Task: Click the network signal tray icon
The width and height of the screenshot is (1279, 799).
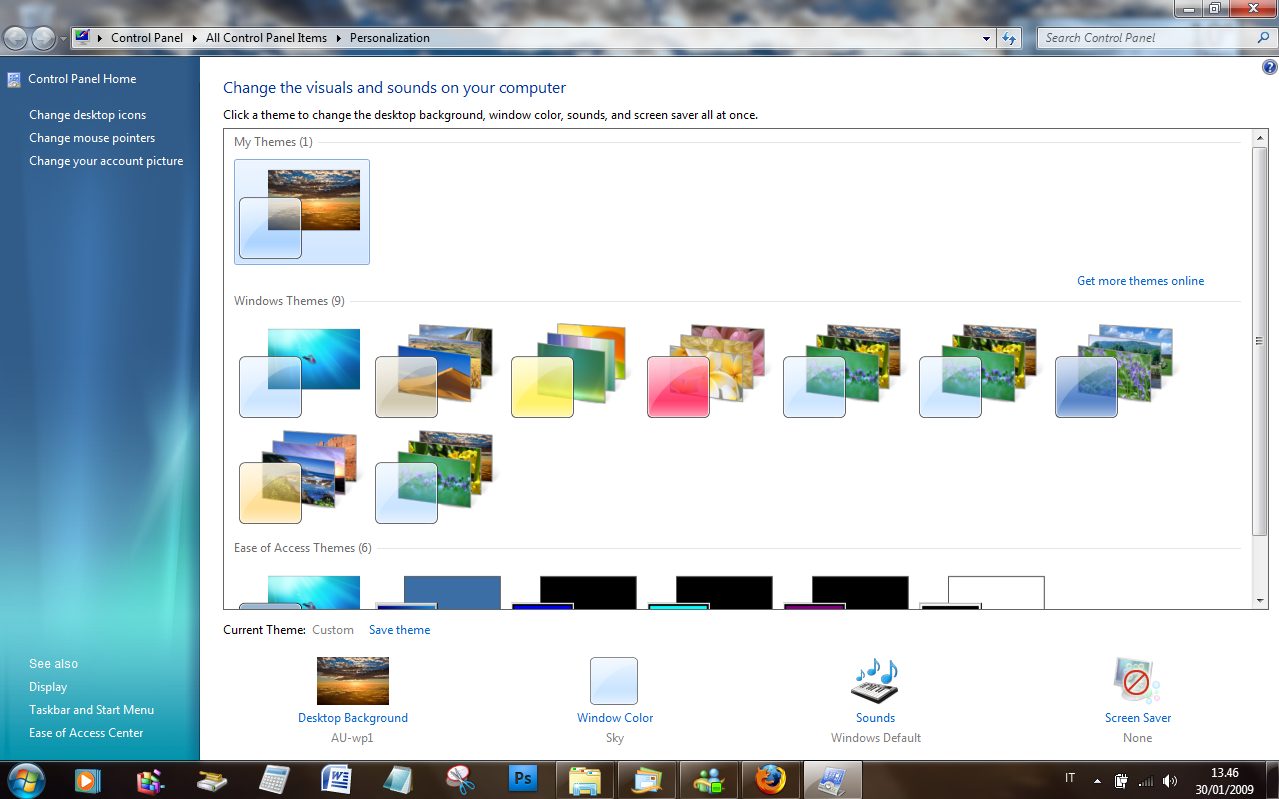Action: click(x=1146, y=780)
